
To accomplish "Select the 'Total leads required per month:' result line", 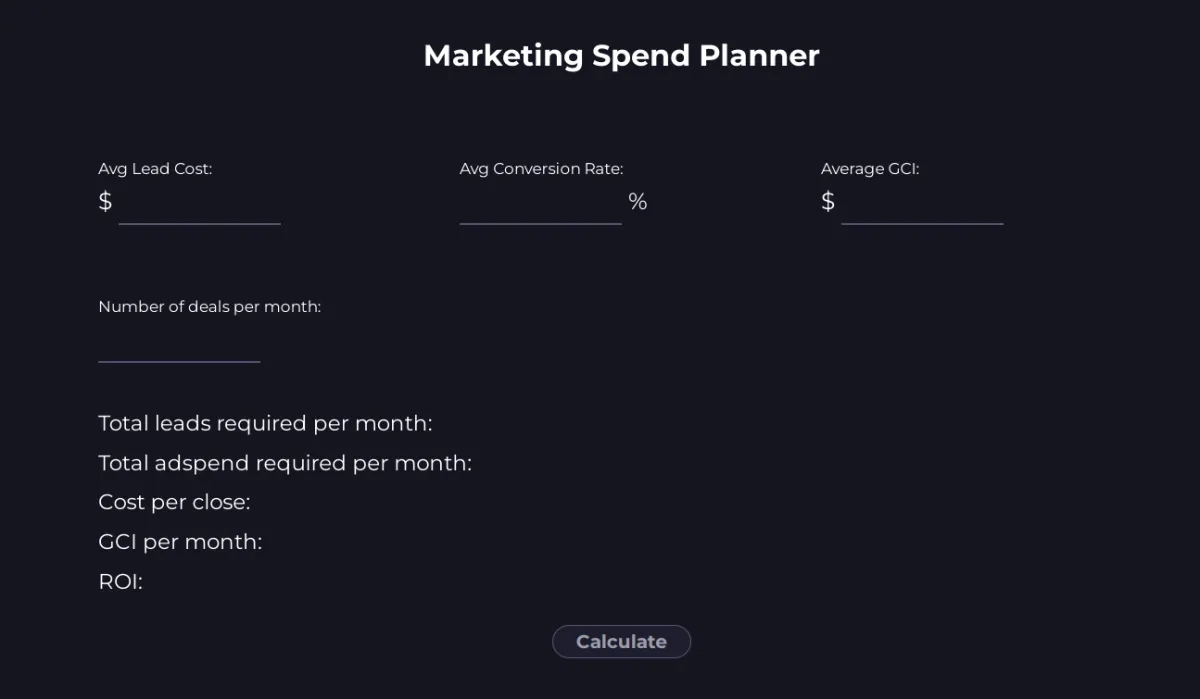I will coord(265,424).
